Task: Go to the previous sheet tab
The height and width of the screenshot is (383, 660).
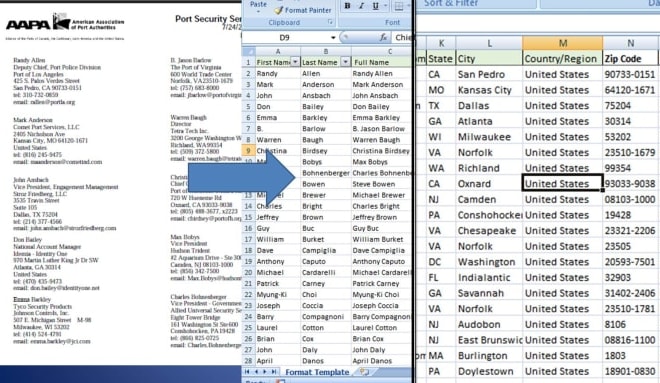Action: 256,372
